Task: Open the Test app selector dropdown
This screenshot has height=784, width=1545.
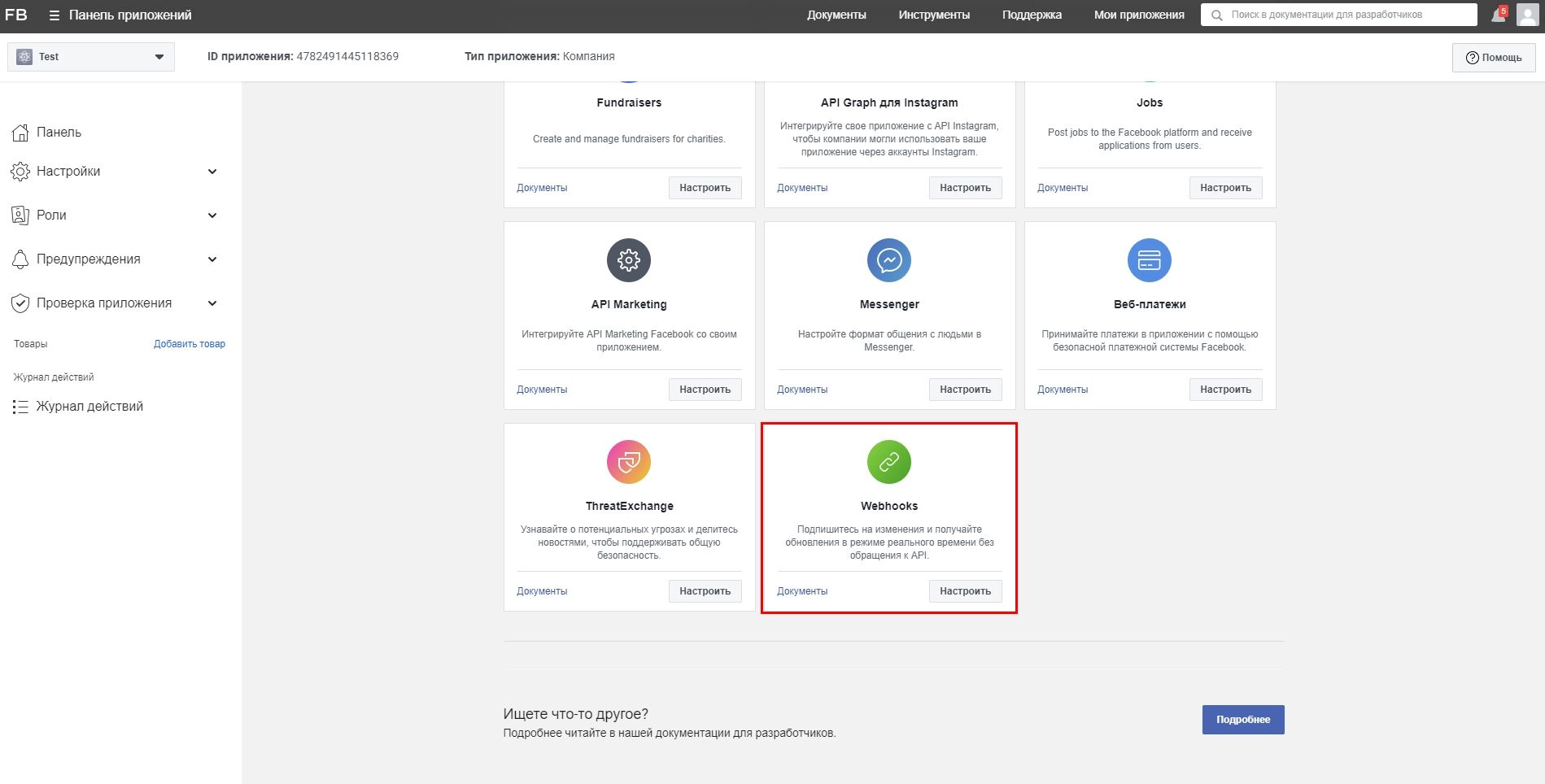Action: click(x=91, y=57)
